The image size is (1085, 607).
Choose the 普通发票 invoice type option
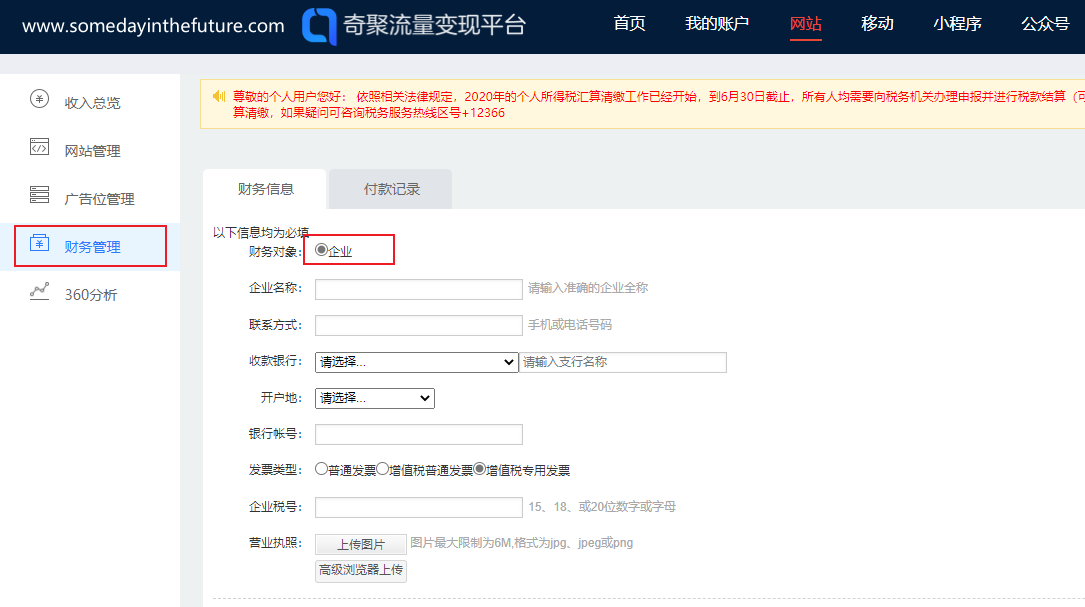(x=321, y=470)
